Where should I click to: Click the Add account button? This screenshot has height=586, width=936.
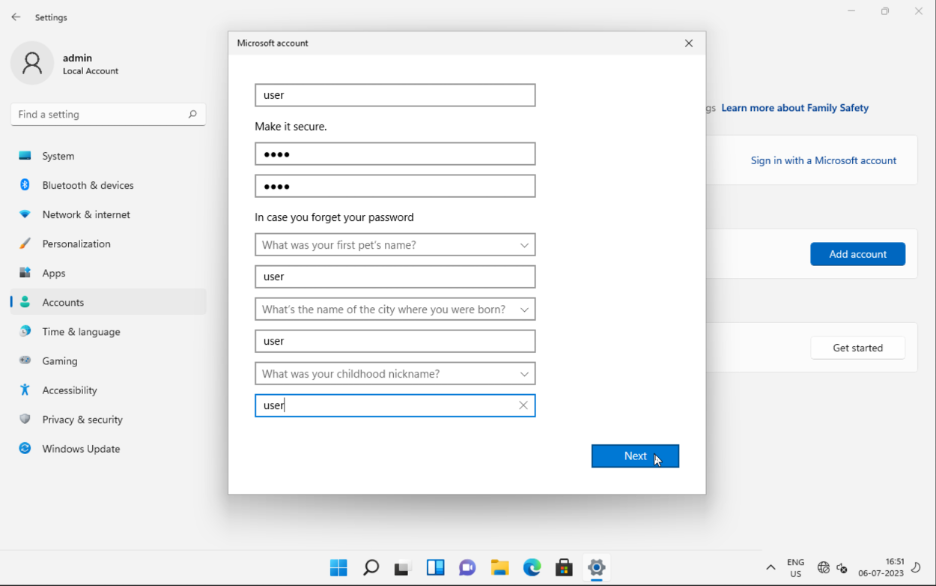(858, 254)
